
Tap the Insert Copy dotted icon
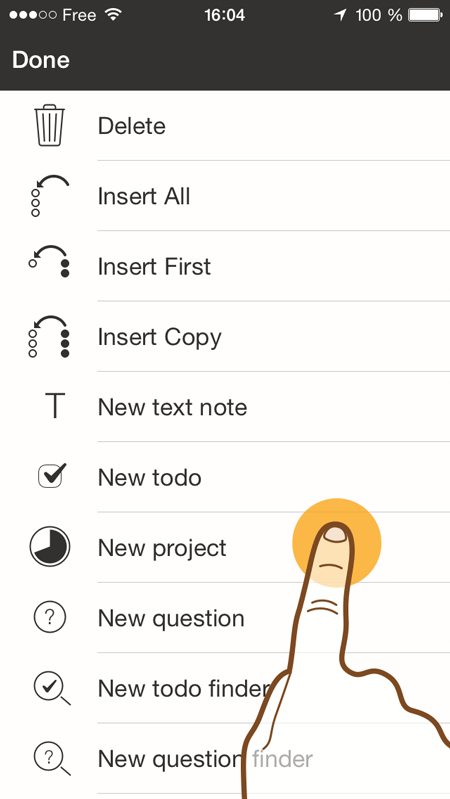[x=49, y=336]
